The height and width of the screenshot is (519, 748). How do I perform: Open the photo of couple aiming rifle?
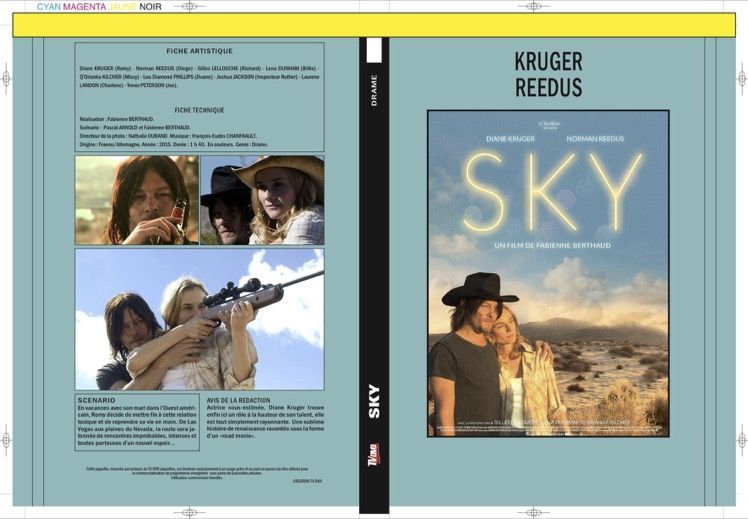pyautogui.click(x=199, y=319)
